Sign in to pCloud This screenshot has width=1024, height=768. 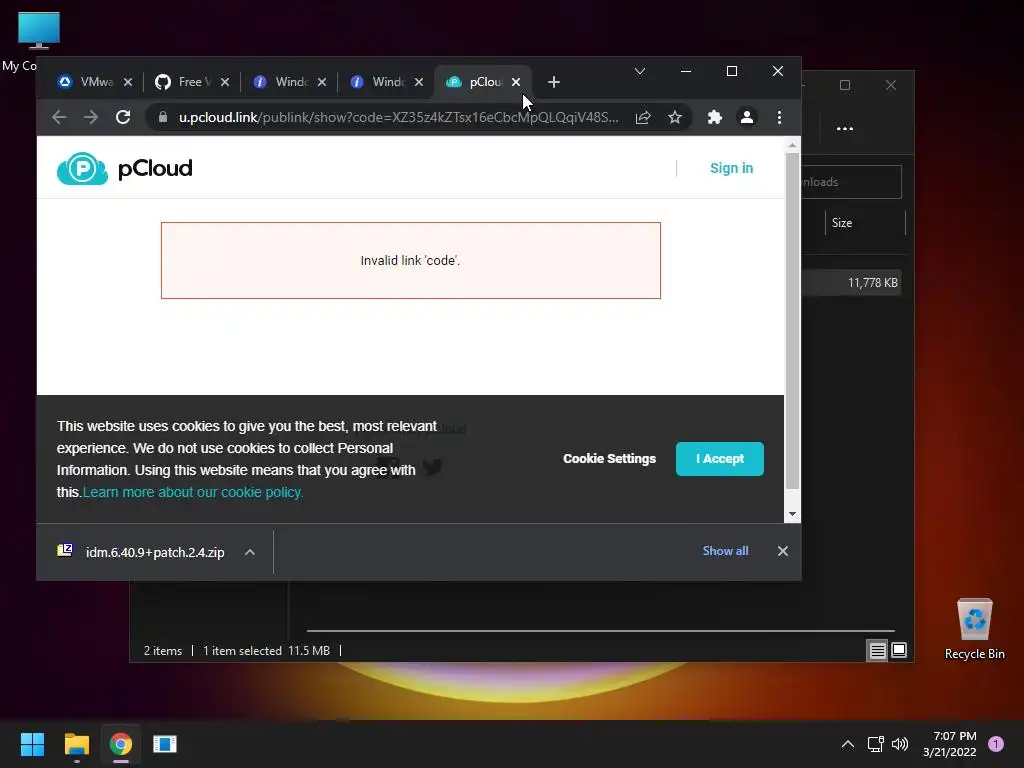[731, 168]
